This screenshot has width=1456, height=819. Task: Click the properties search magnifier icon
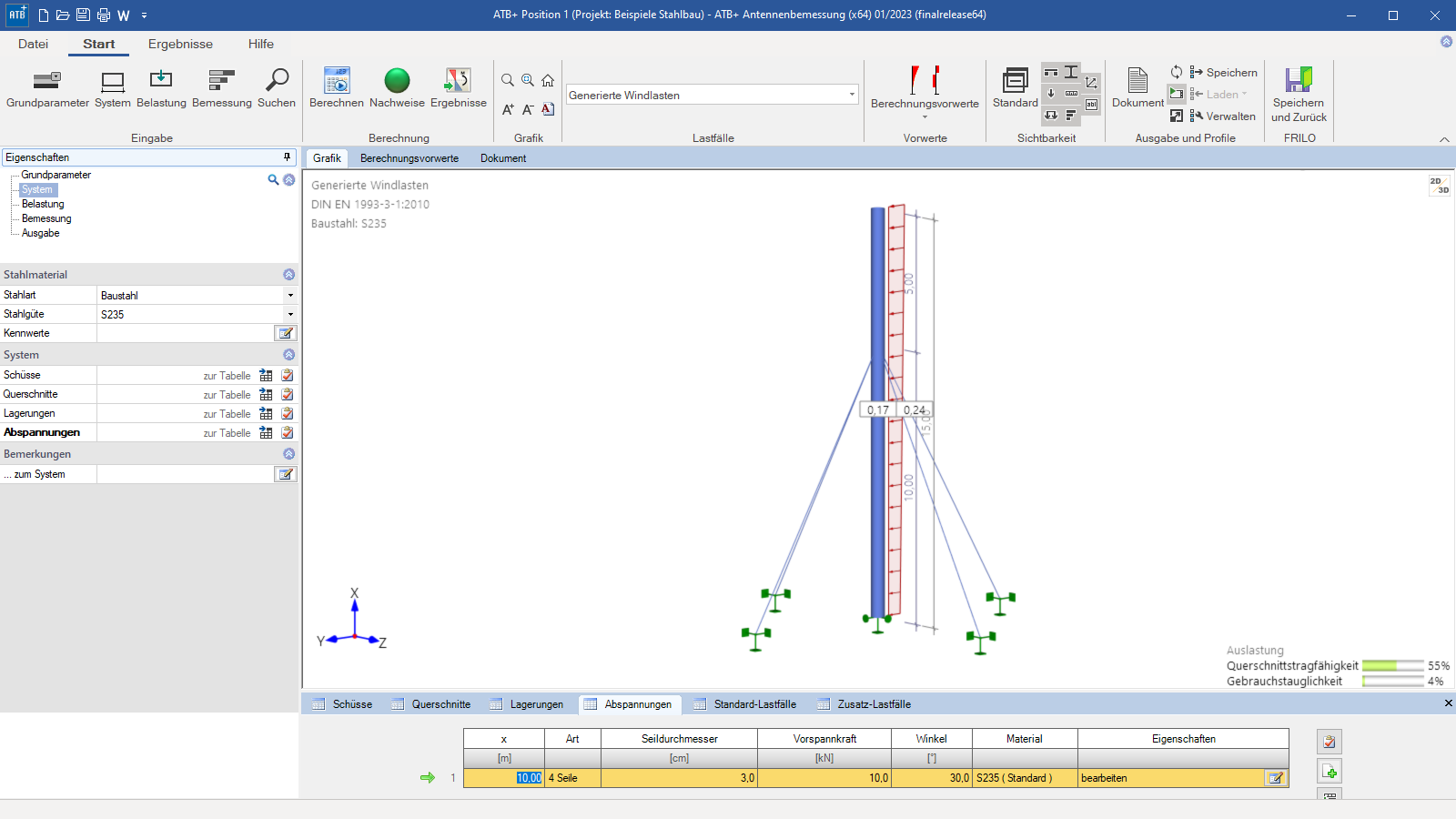coord(273,180)
